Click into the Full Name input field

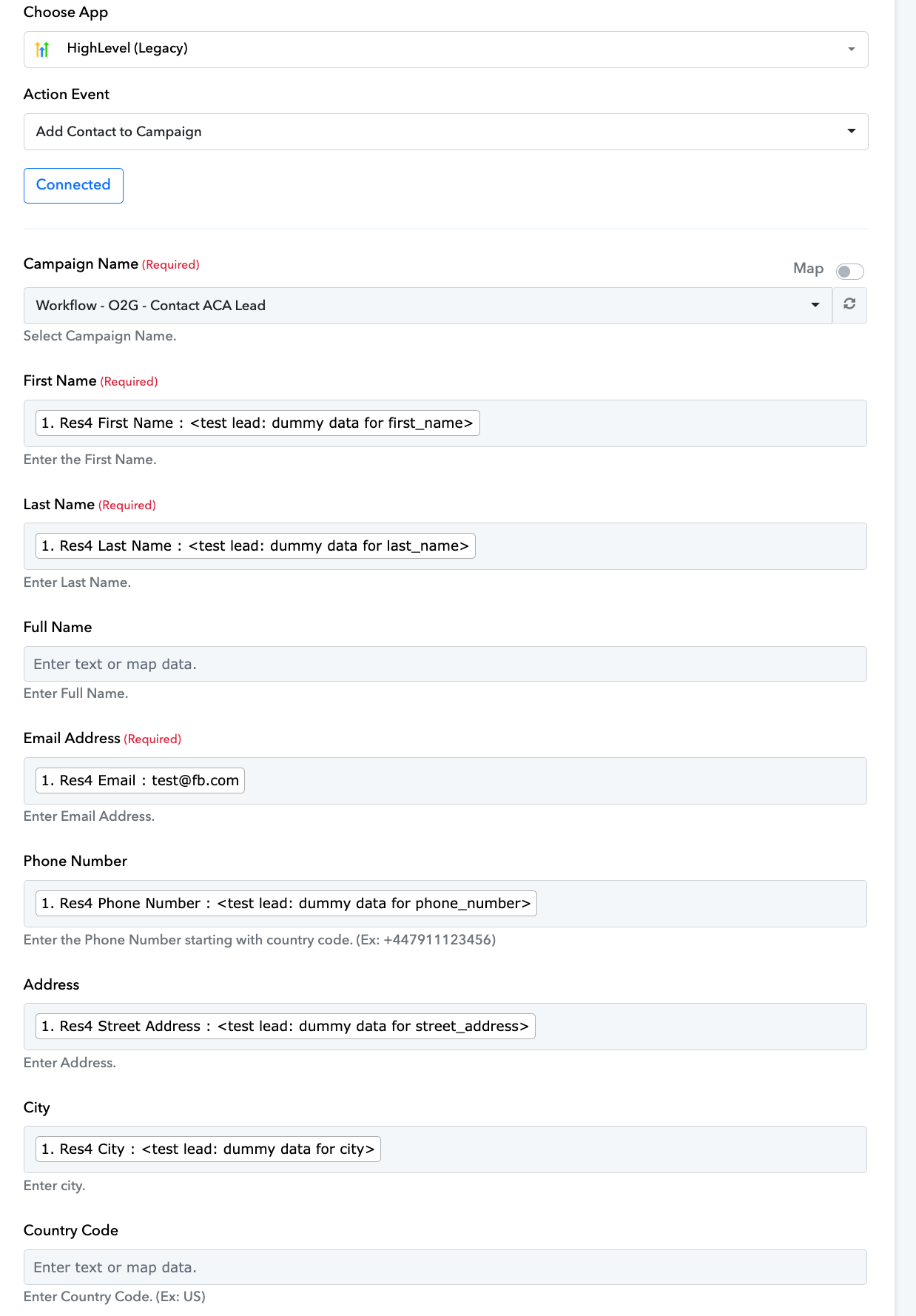click(x=445, y=664)
